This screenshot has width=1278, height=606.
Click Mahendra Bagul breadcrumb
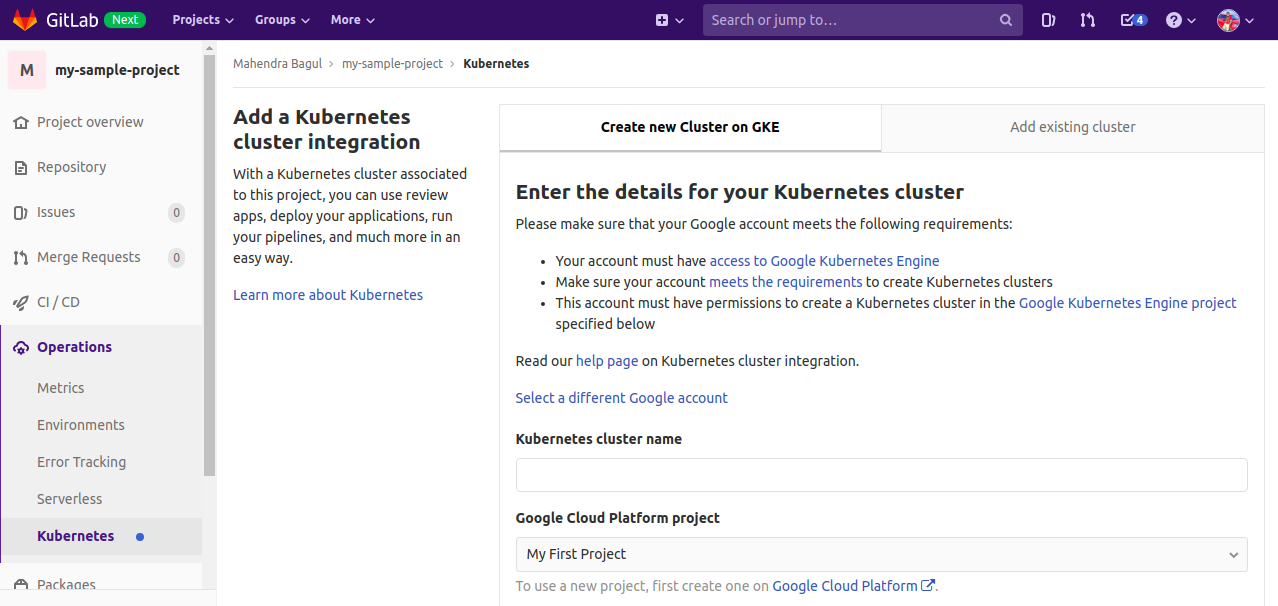[x=278, y=64]
